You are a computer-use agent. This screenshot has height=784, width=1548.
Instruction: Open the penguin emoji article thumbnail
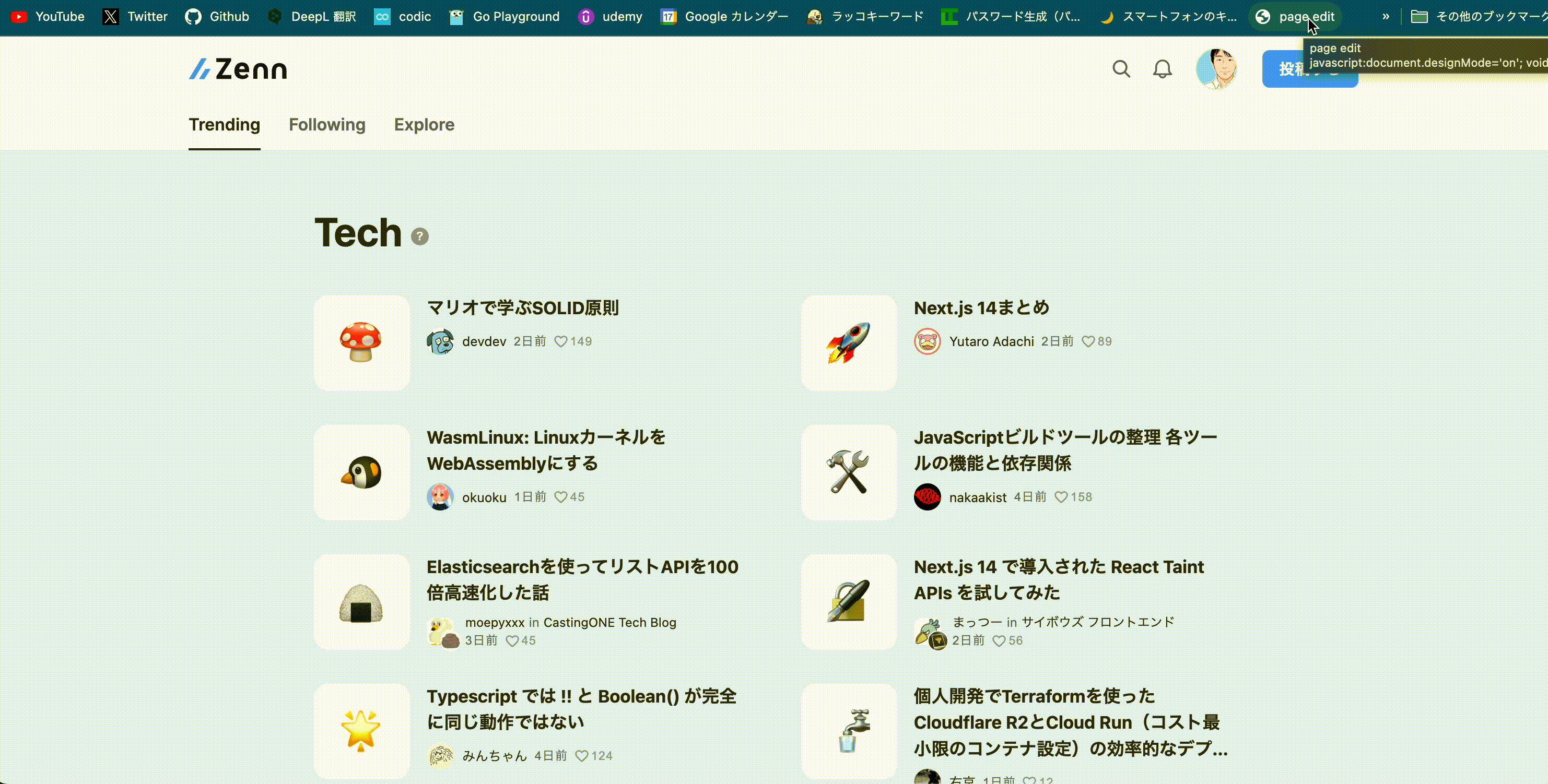coord(362,472)
